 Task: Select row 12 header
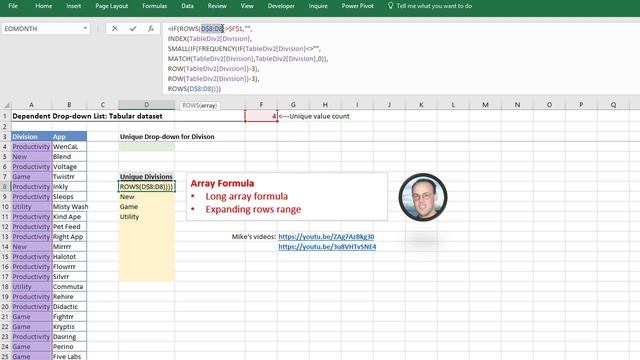click(5, 227)
